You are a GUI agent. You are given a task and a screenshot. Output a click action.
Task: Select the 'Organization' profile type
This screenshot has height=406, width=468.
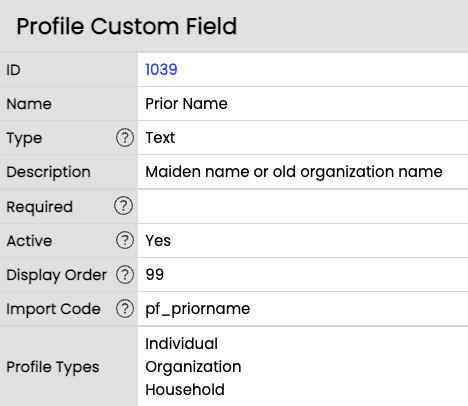click(193, 367)
